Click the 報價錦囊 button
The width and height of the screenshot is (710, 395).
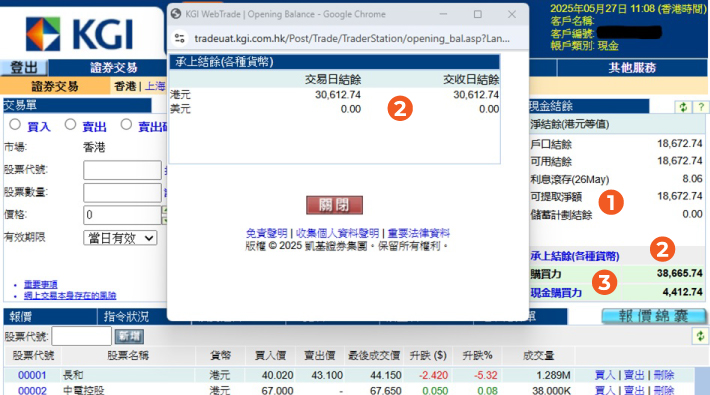pyautogui.click(x=653, y=316)
